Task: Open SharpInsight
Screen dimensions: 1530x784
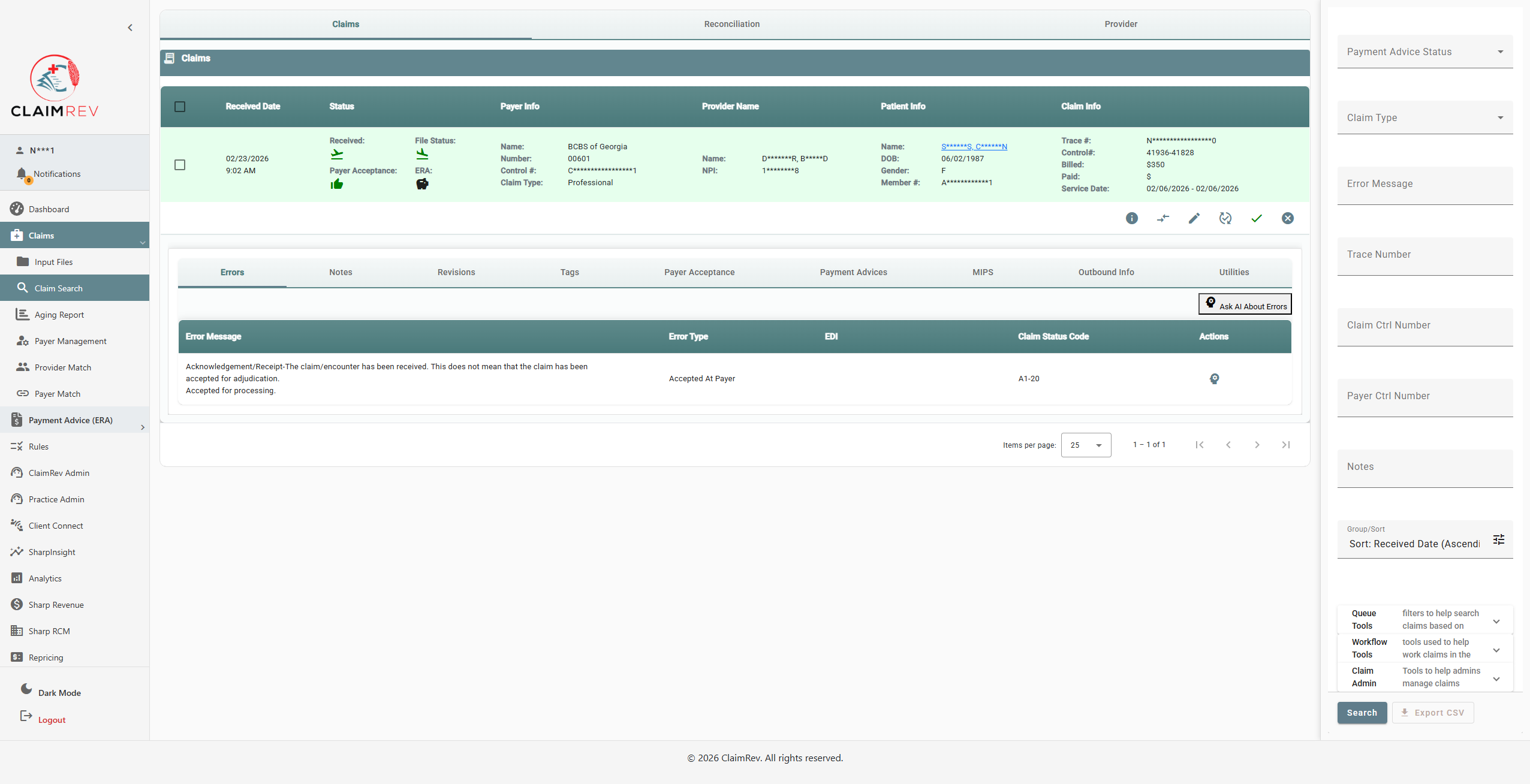Action: (74, 552)
